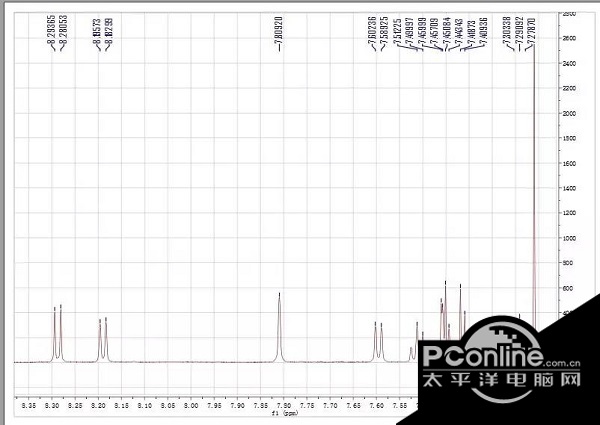Click the 1400 intensity axis value
Viewport: 600px width, 425px height.
(569, 188)
